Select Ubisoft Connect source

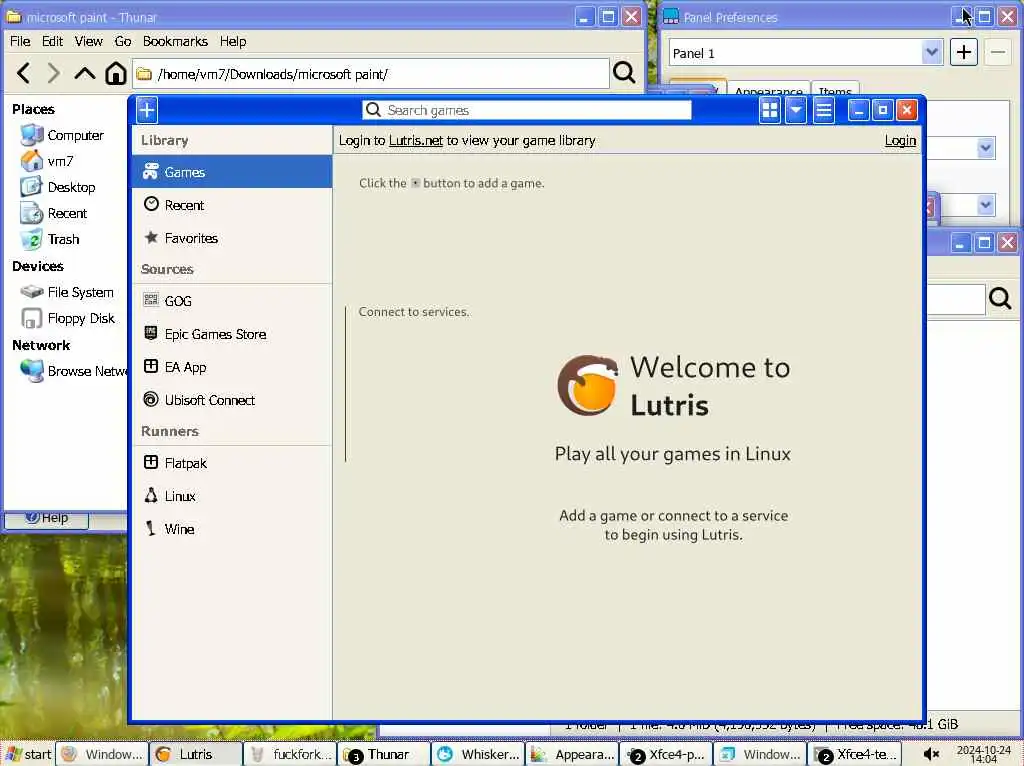pyautogui.click(x=232, y=400)
